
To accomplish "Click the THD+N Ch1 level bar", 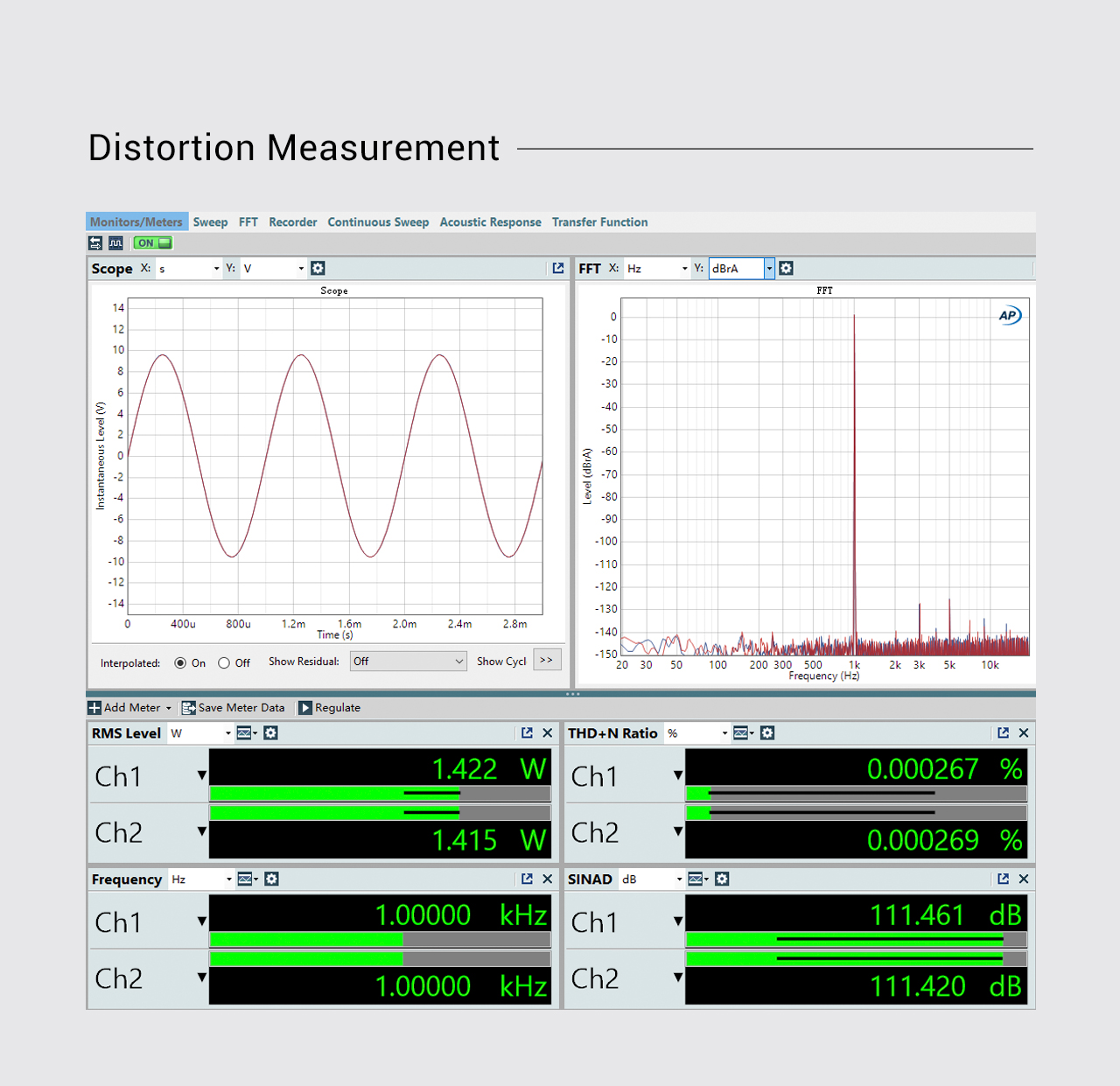I will click(856, 794).
